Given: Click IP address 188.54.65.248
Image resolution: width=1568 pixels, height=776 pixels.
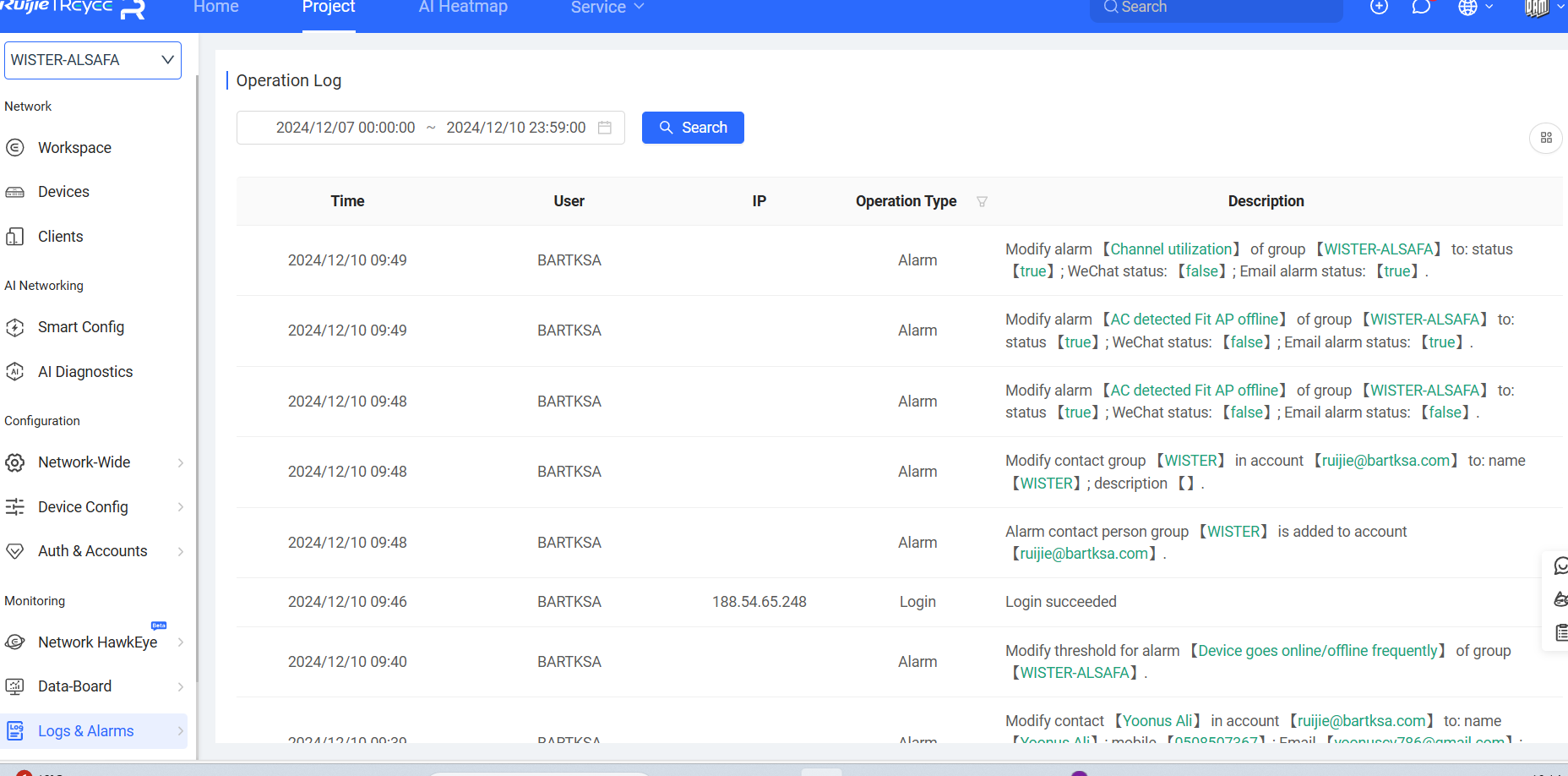Looking at the screenshot, I should (x=759, y=602).
